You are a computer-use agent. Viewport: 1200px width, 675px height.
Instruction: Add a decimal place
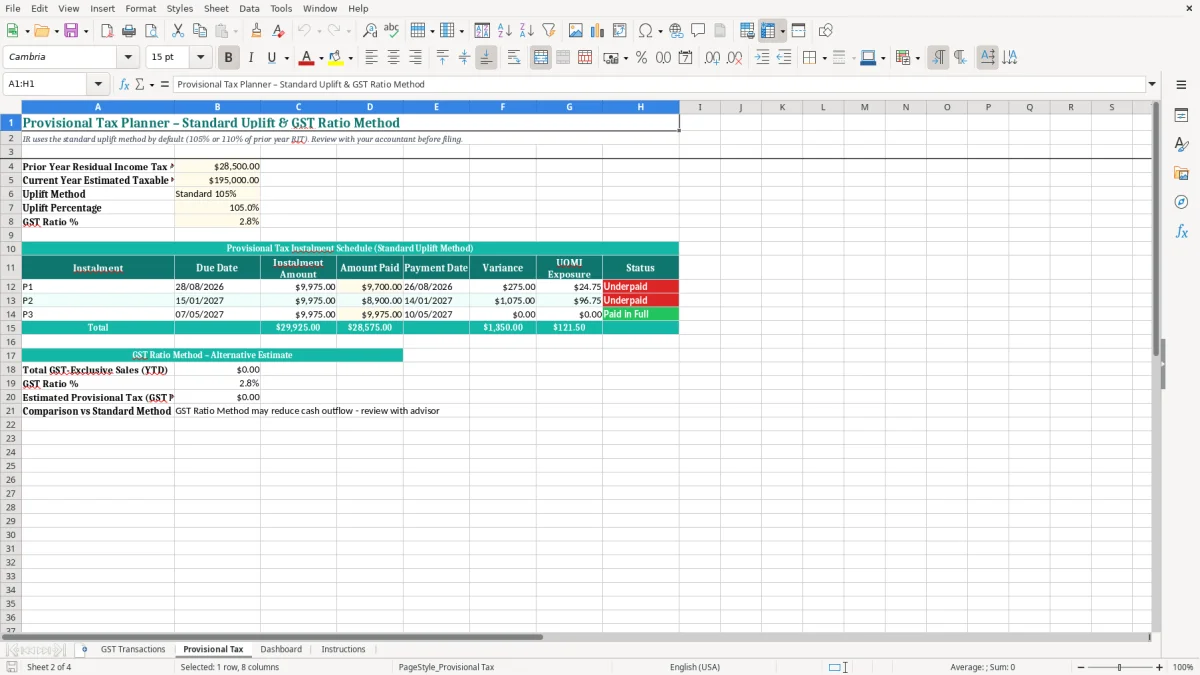coord(712,58)
